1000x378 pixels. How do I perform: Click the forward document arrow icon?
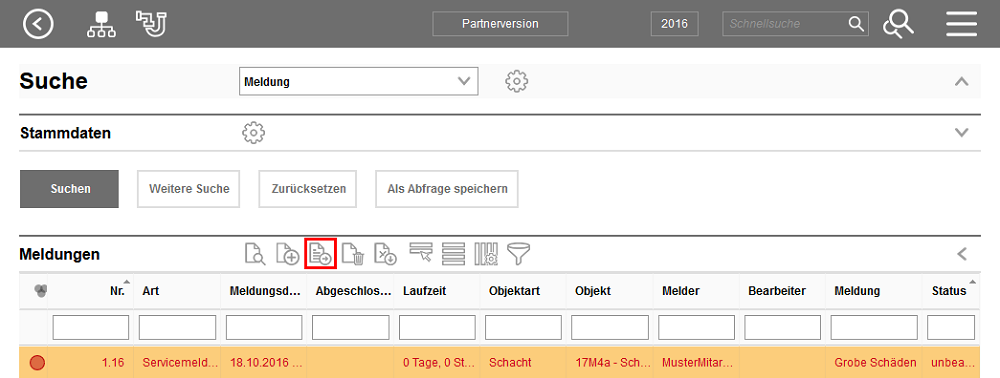tap(321, 254)
